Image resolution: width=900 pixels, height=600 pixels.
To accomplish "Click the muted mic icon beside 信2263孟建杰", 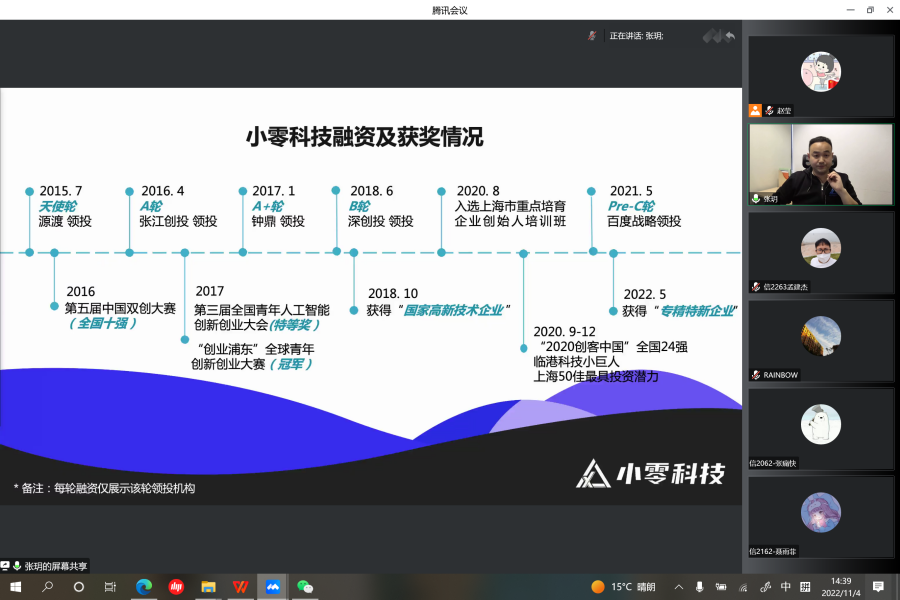I will pyautogui.click(x=756, y=287).
